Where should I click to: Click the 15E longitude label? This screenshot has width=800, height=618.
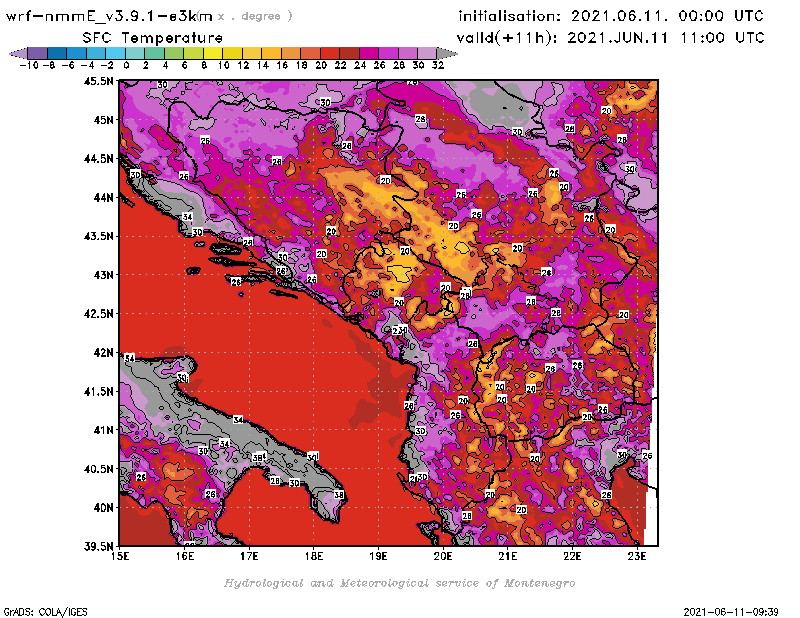point(120,556)
